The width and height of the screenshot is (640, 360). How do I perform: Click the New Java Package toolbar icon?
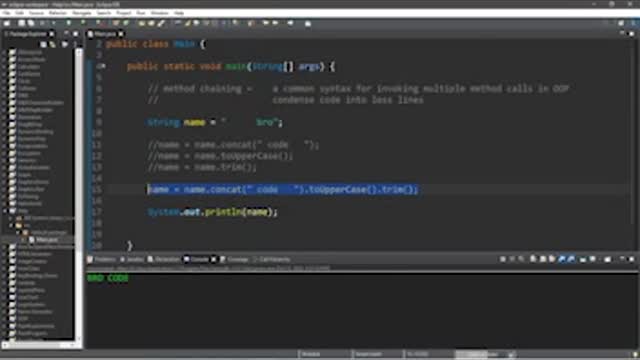[x=116, y=23]
